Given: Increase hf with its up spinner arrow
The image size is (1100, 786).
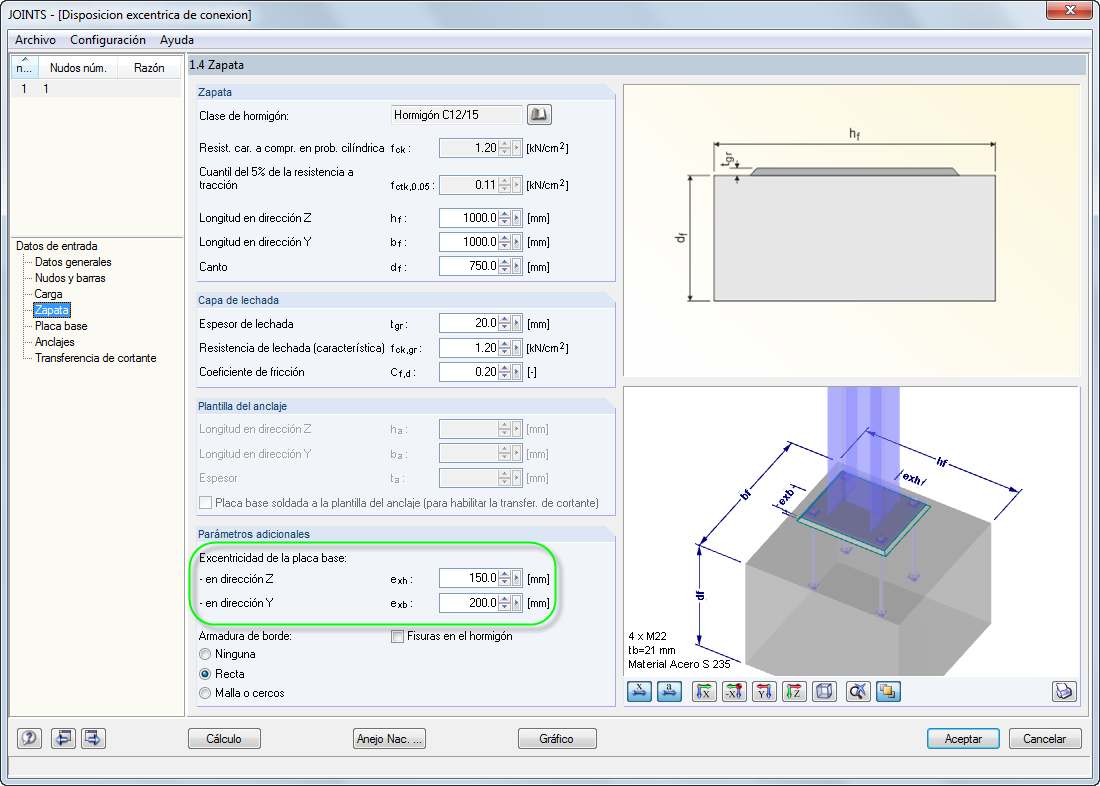Looking at the screenshot, I should [x=504, y=214].
